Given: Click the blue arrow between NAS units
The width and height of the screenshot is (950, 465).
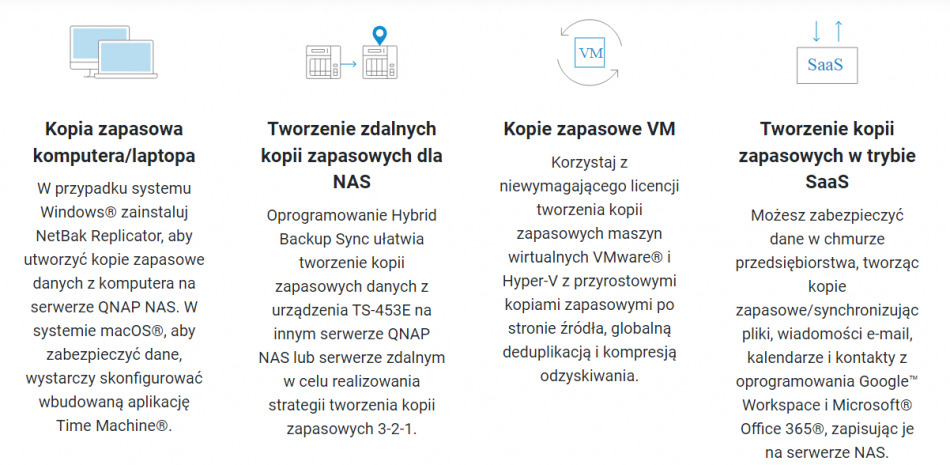Looking at the screenshot, I should point(347,65).
